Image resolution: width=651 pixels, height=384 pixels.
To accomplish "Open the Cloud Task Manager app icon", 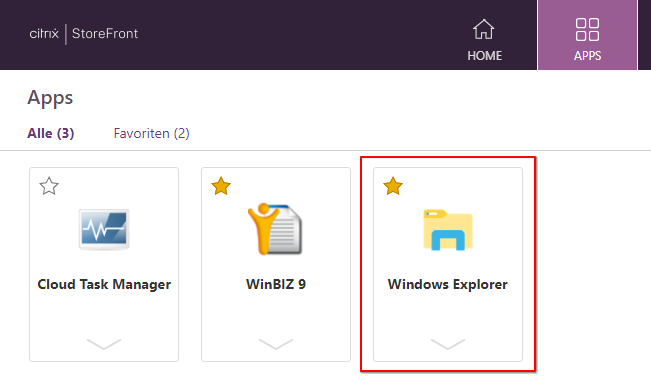I will (104, 229).
